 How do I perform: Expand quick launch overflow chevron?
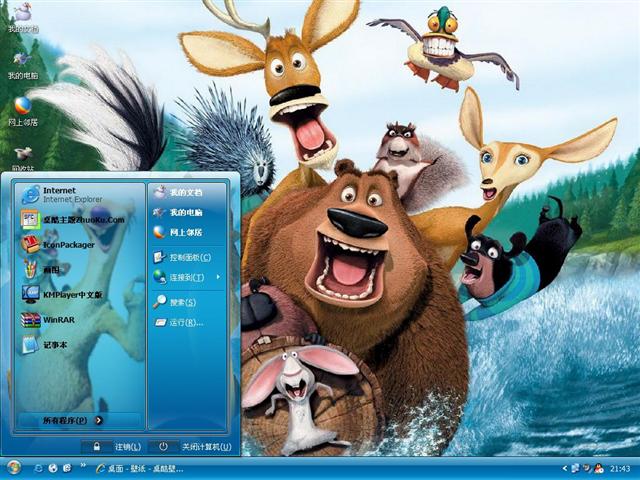(x=83, y=465)
